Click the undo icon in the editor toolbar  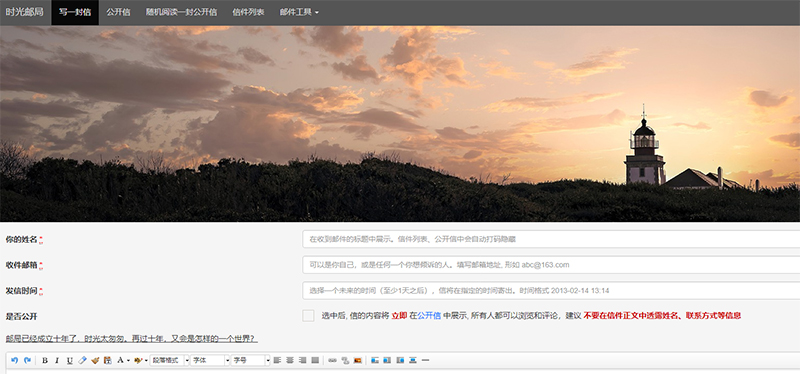[x=14, y=360]
